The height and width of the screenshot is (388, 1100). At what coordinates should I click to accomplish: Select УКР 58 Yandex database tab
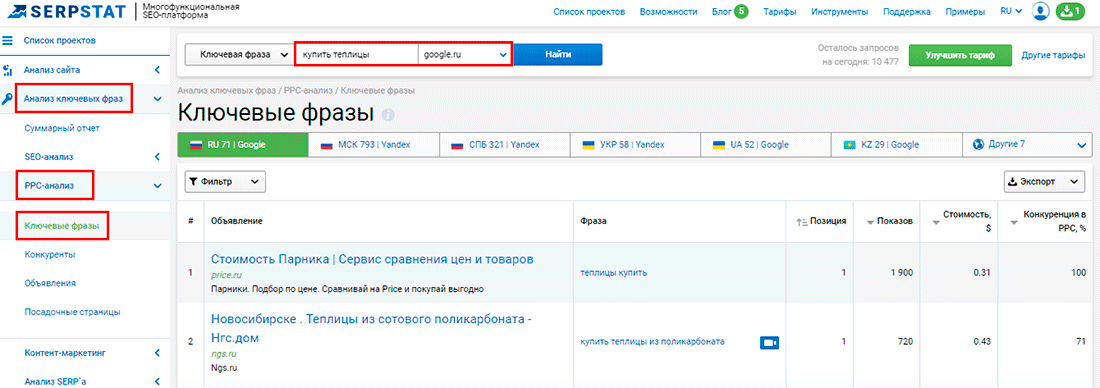coord(635,145)
